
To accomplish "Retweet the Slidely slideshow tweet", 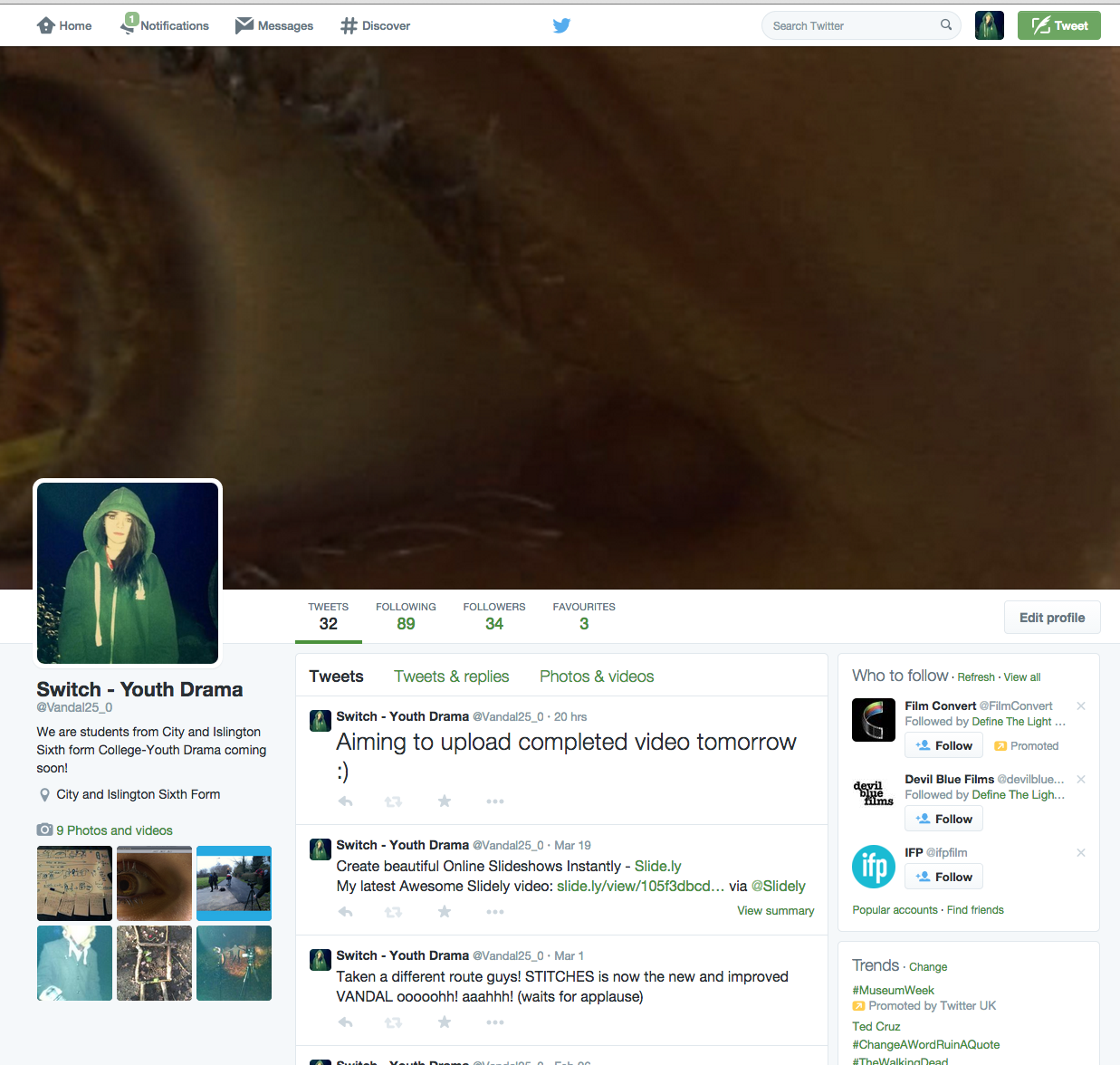I will tap(393, 912).
